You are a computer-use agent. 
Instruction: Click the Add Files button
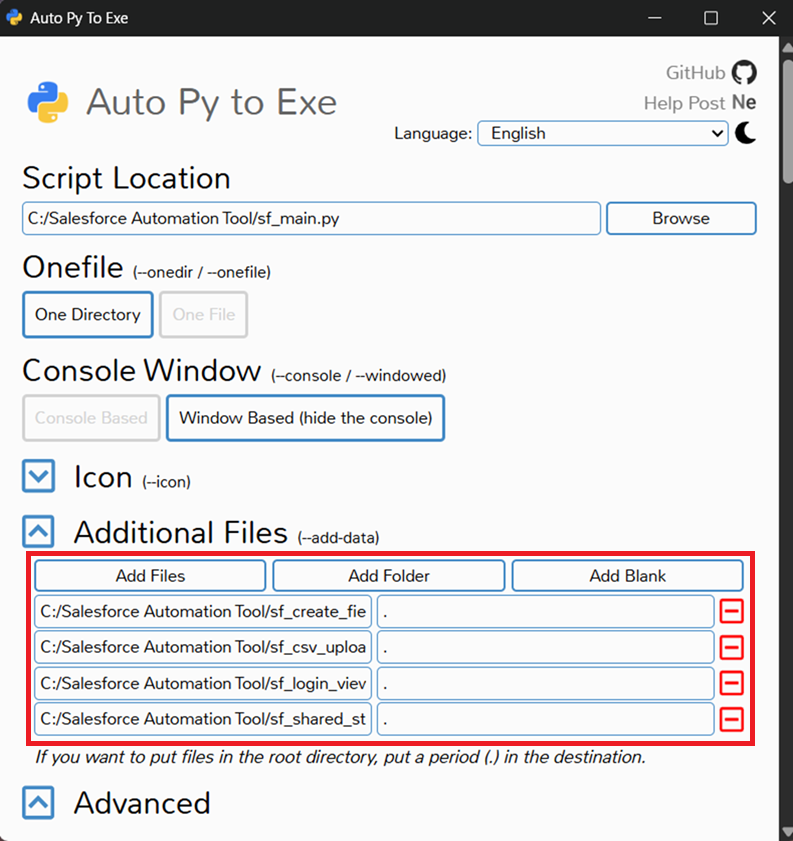coord(150,575)
